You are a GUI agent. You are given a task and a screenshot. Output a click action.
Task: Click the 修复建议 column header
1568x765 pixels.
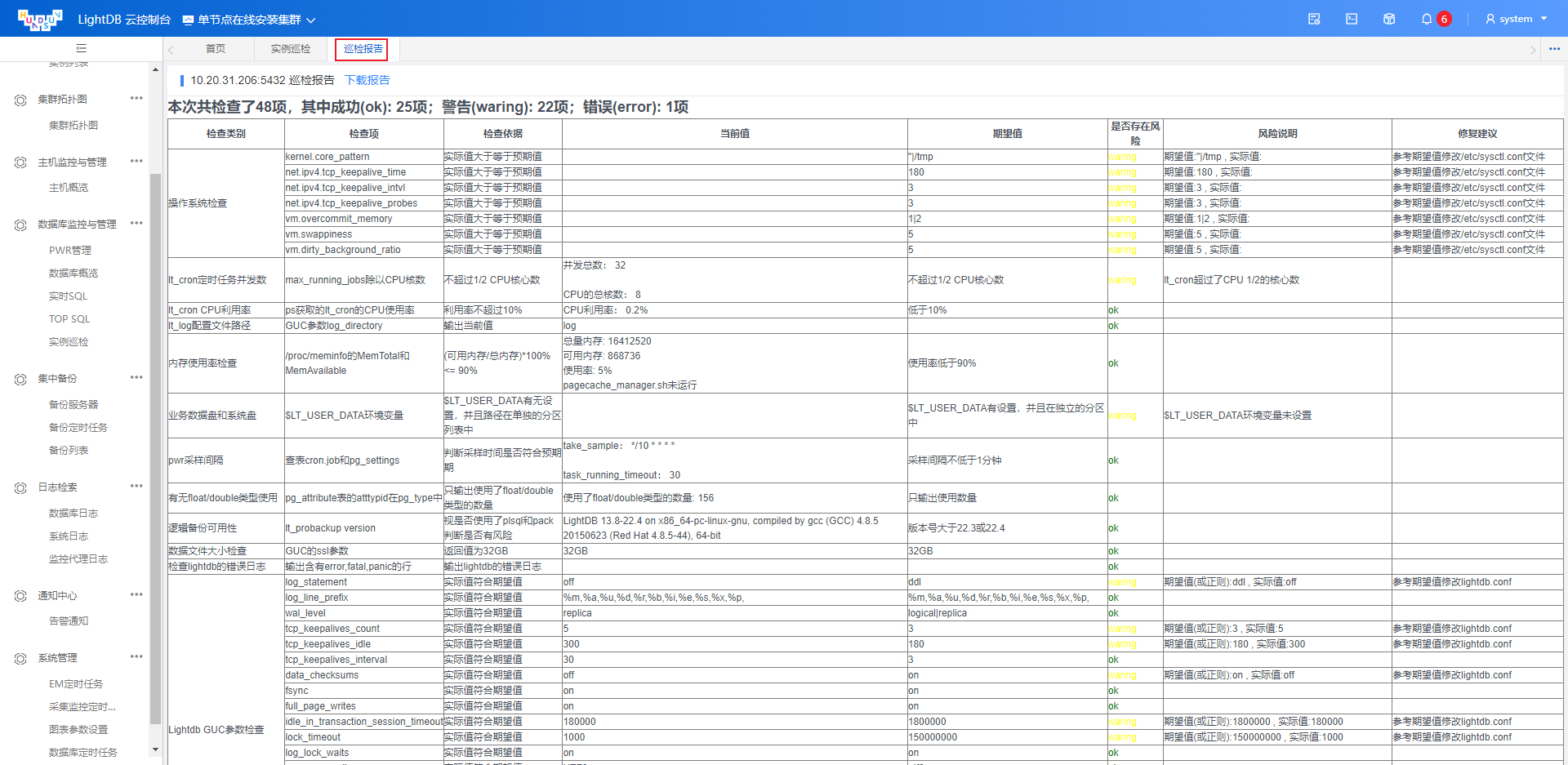pyautogui.click(x=1477, y=134)
